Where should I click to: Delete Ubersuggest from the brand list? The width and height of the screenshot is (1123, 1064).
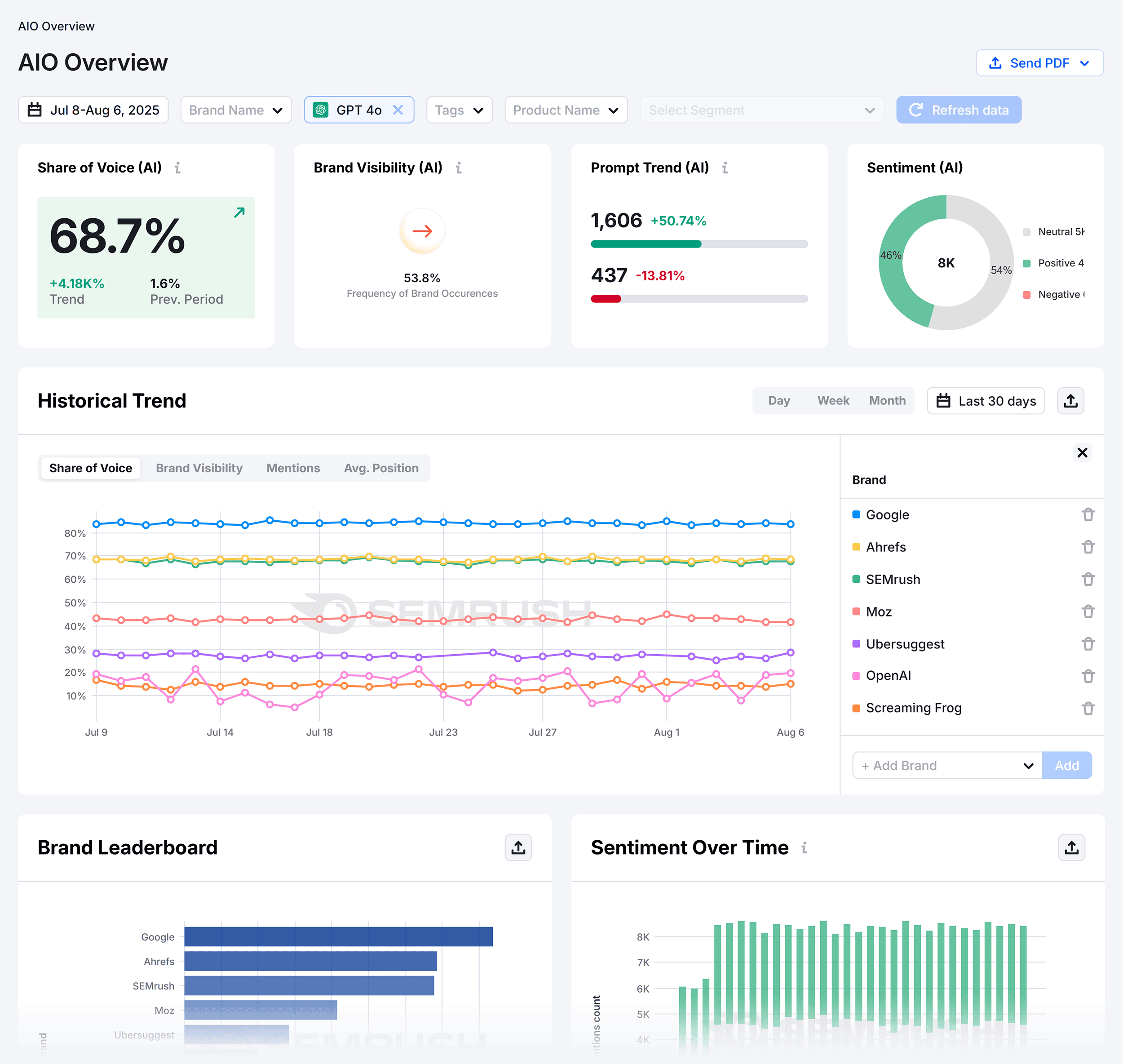pos(1088,644)
